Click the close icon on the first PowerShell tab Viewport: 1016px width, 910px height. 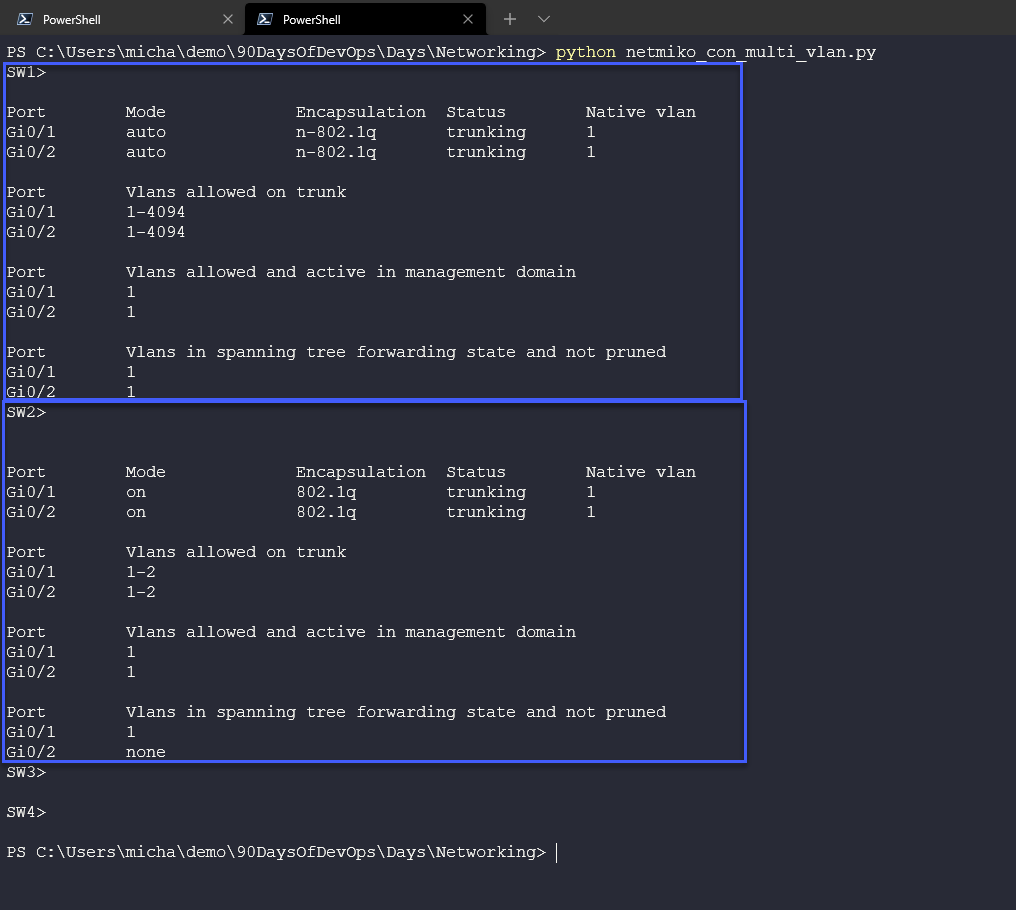228,18
